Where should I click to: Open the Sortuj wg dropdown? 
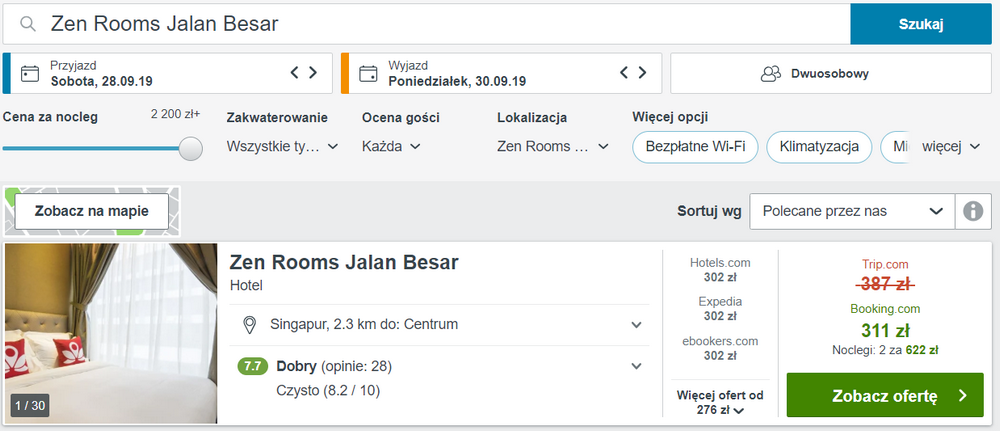pos(851,211)
